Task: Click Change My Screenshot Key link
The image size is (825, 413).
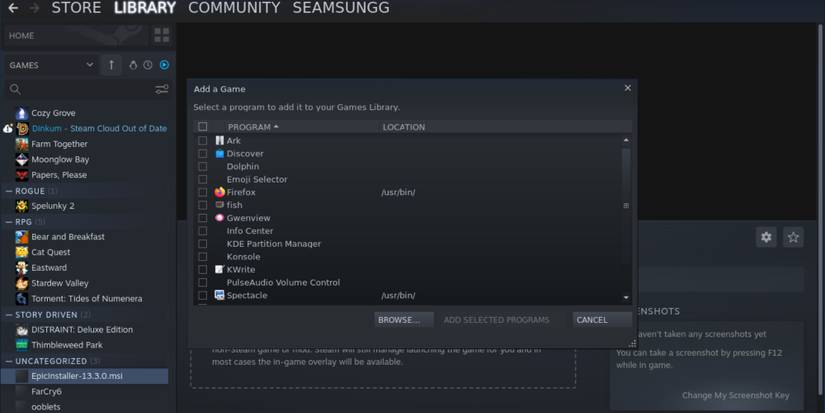Action: pyautogui.click(x=736, y=395)
